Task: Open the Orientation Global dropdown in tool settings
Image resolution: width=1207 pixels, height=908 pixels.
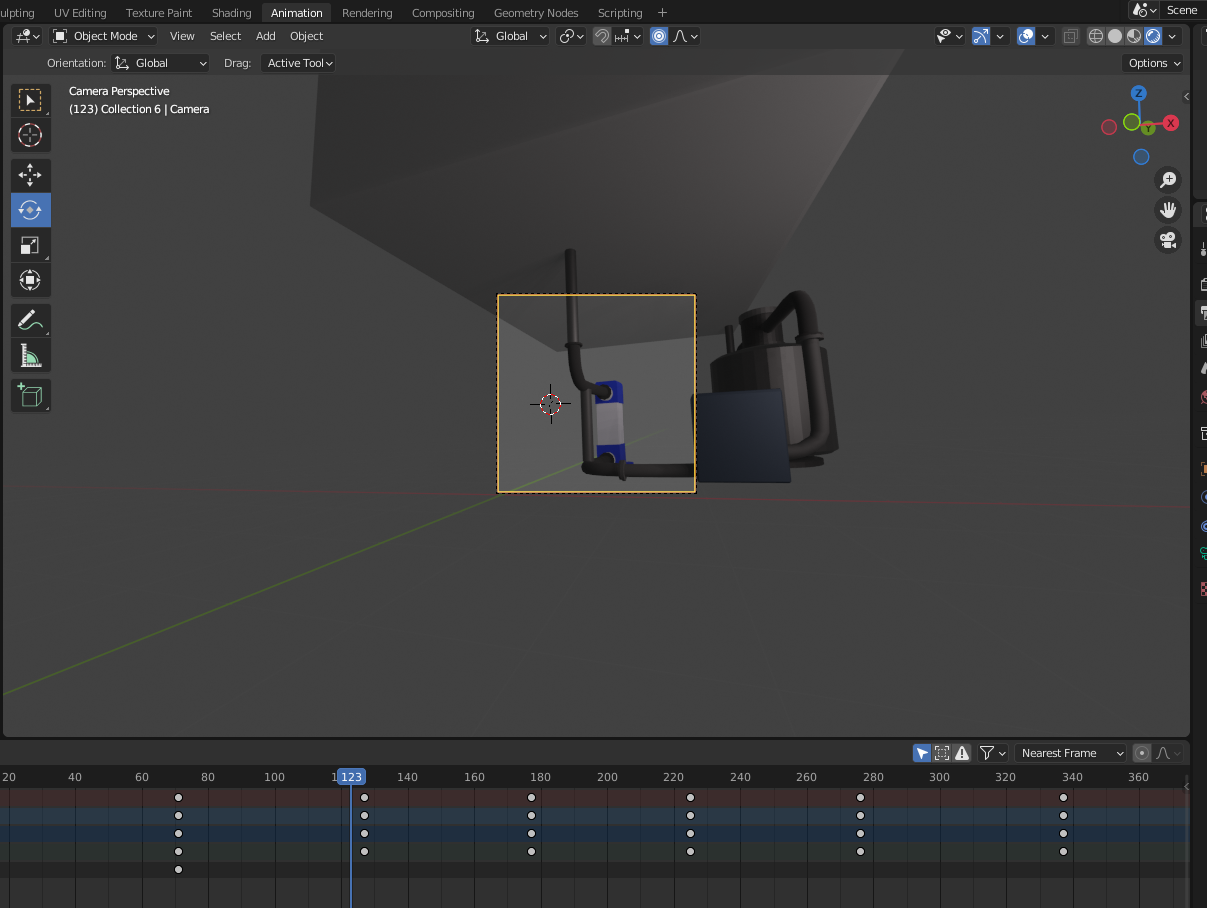Action: 161,63
